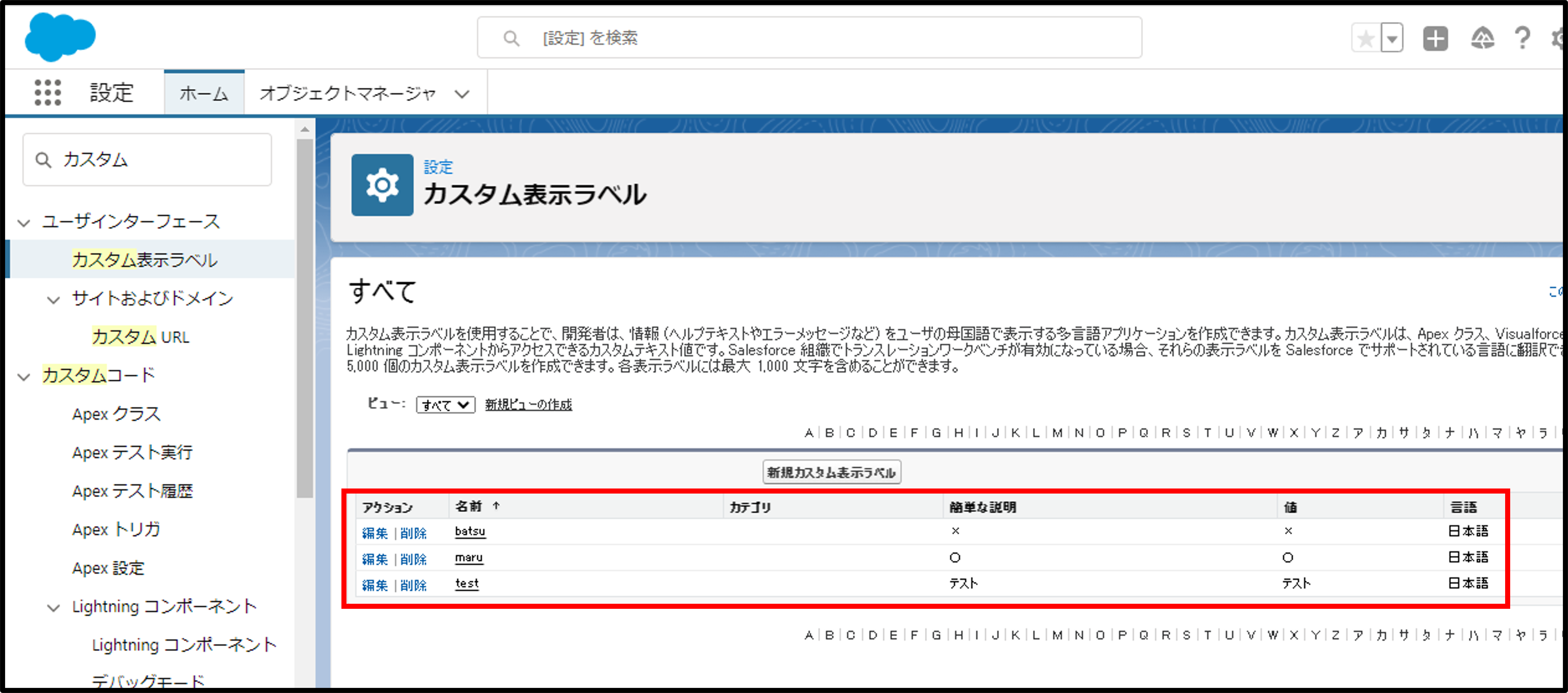
Task: Click the favorites star icon
Action: (1365, 39)
